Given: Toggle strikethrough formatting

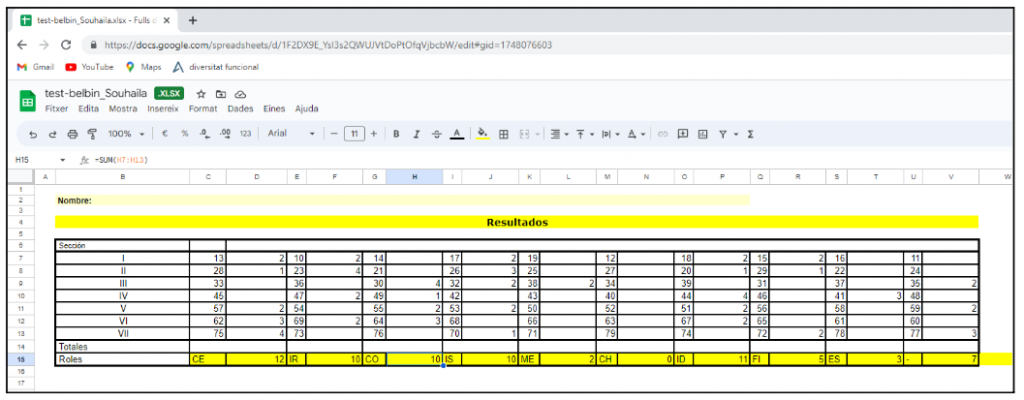Looking at the screenshot, I should (x=435, y=134).
